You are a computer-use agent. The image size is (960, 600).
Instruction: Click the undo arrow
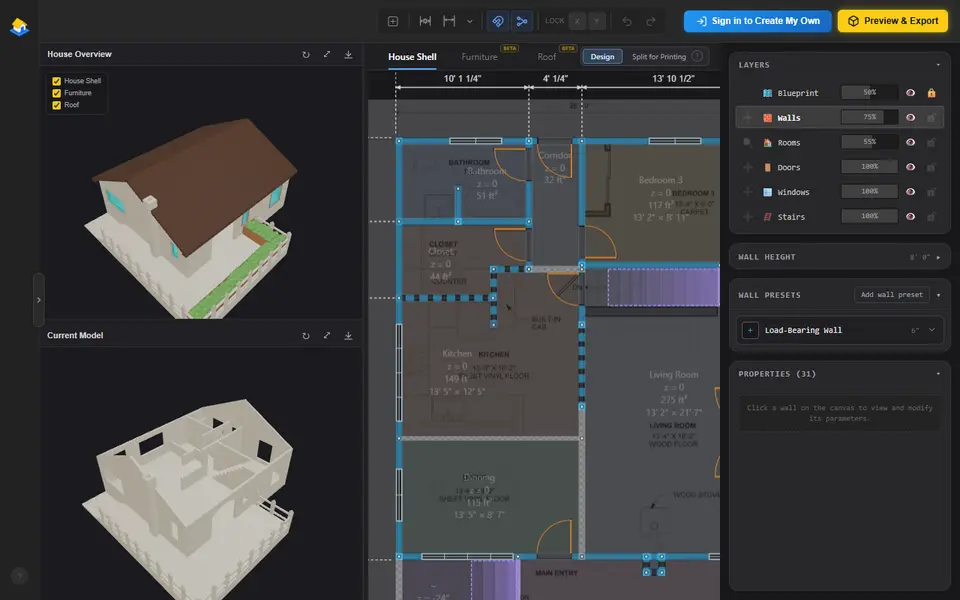click(627, 21)
